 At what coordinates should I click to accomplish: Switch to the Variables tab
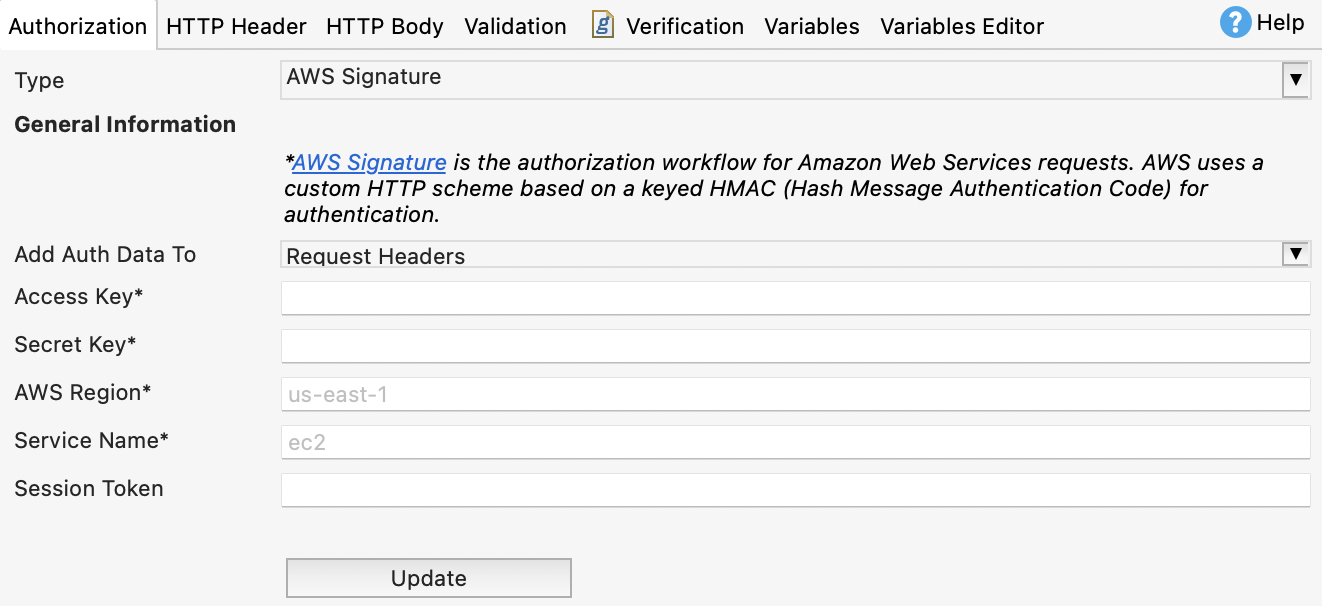pos(812,27)
